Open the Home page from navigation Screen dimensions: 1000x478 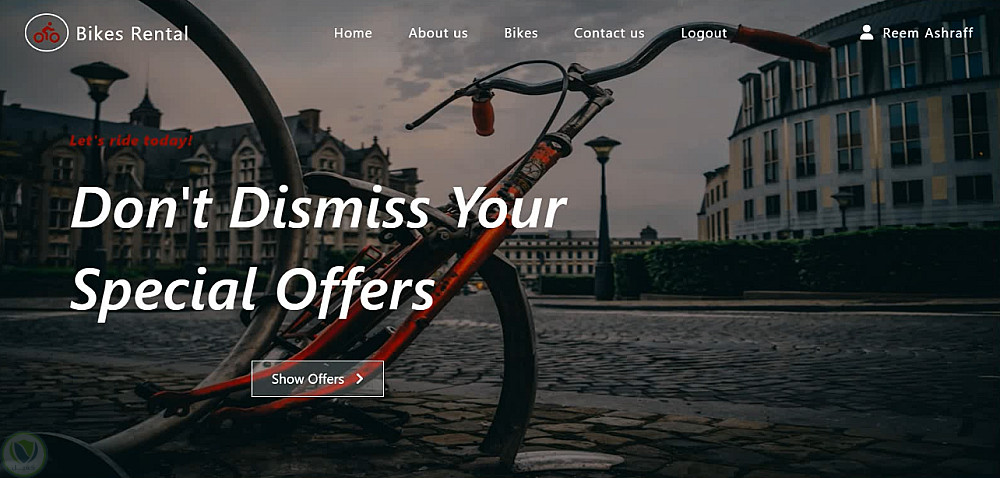[x=353, y=33]
